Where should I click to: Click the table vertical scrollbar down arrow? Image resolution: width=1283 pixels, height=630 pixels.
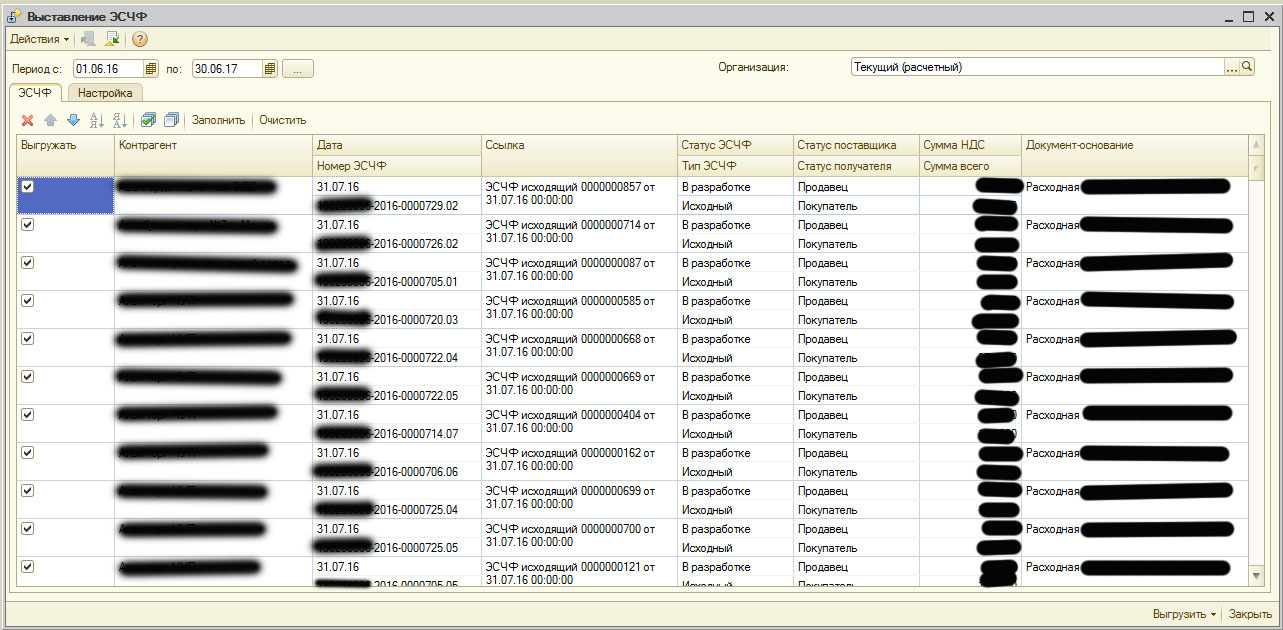pyautogui.click(x=1256, y=576)
